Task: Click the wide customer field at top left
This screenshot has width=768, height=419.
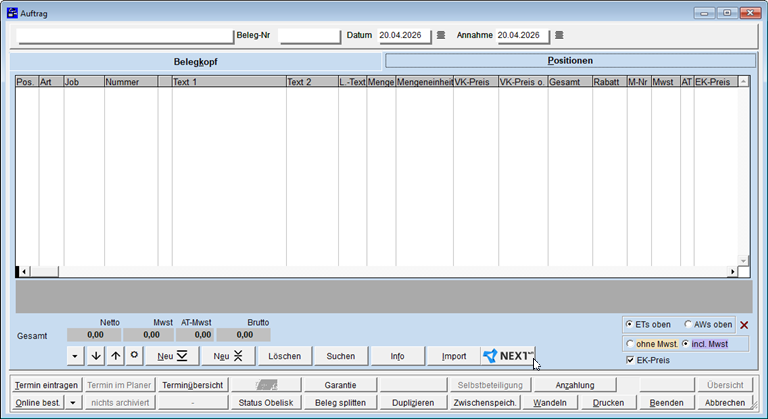Action: (125, 36)
